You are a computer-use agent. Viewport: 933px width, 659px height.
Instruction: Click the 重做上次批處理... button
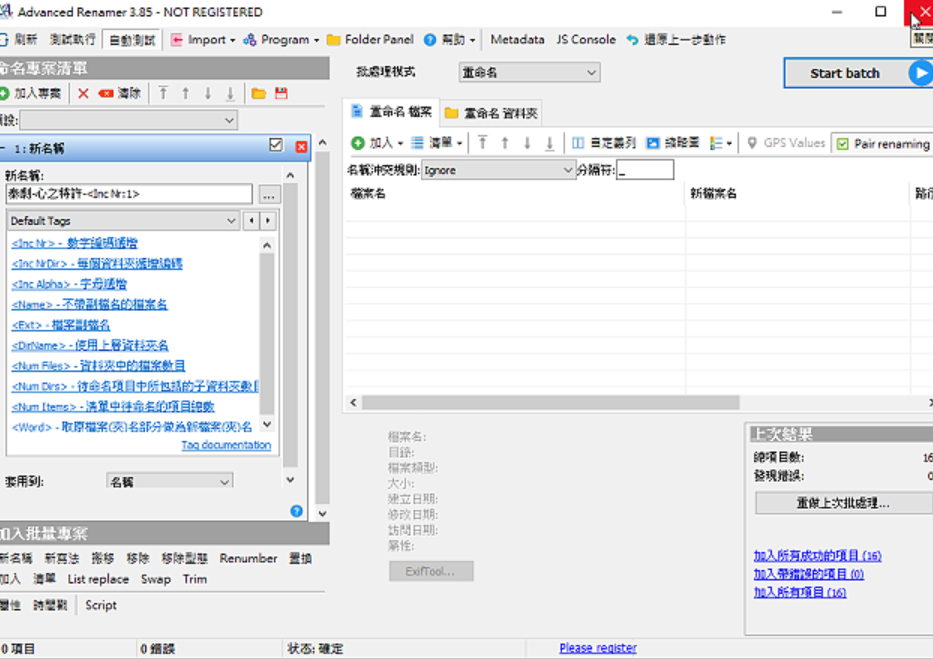(x=843, y=503)
